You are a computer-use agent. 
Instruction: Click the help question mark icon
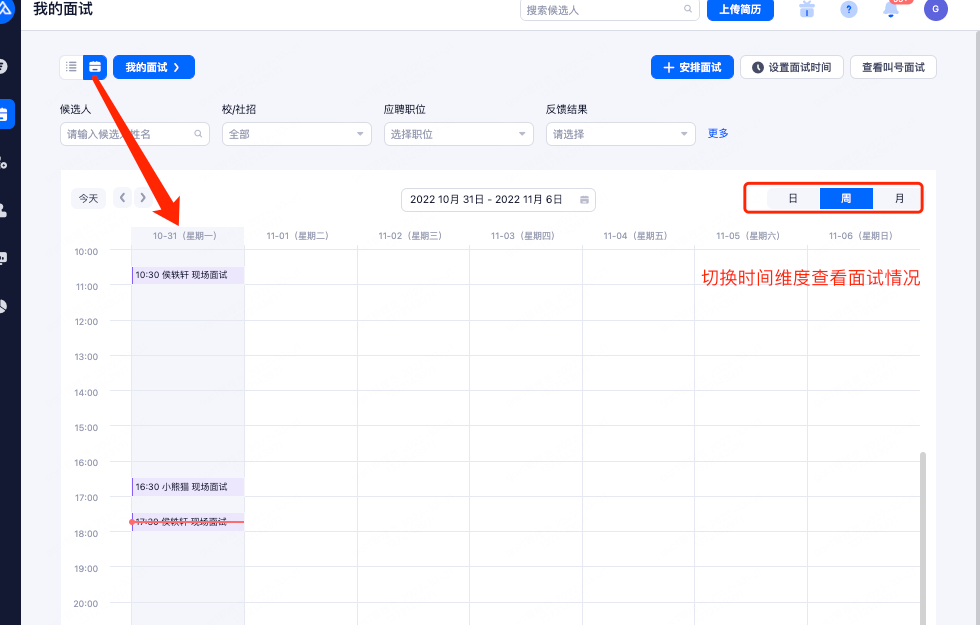pyautogui.click(x=849, y=10)
